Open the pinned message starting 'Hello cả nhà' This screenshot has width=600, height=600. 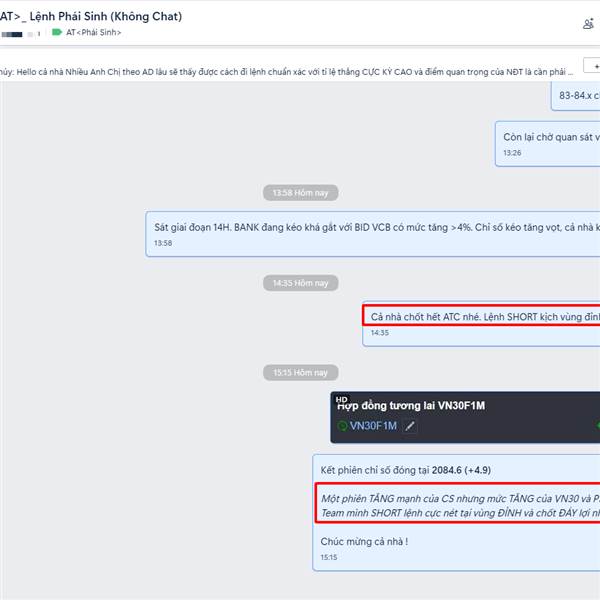coord(286,72)
